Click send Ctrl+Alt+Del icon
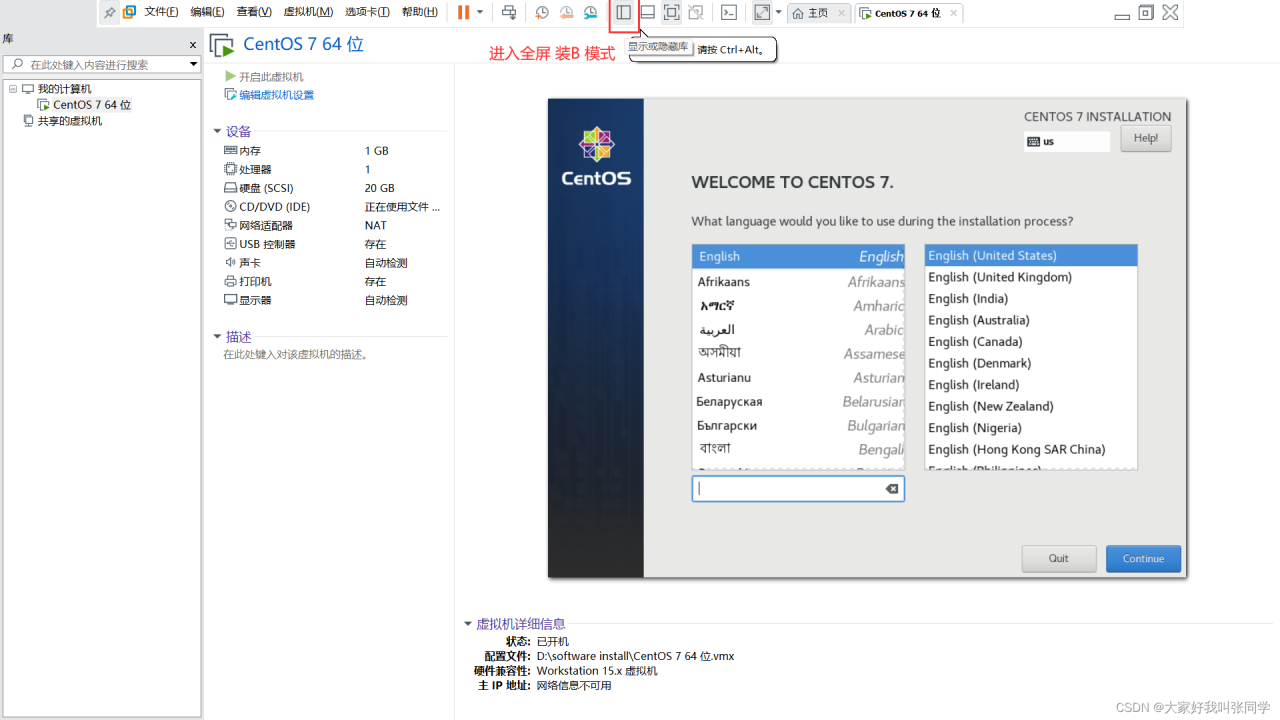Image resolution: width=1280 pixels, height=720 pixels. [x=509, y=12]
